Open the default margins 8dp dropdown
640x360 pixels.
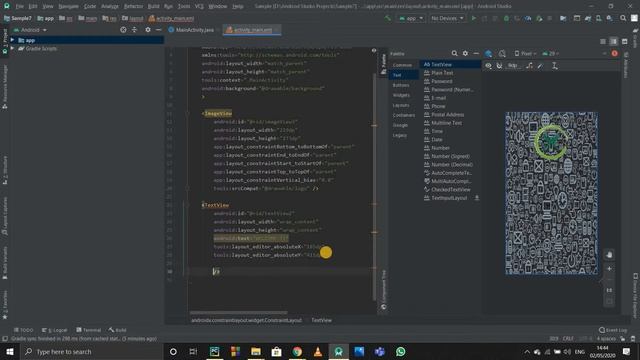[x=512, y=65]
